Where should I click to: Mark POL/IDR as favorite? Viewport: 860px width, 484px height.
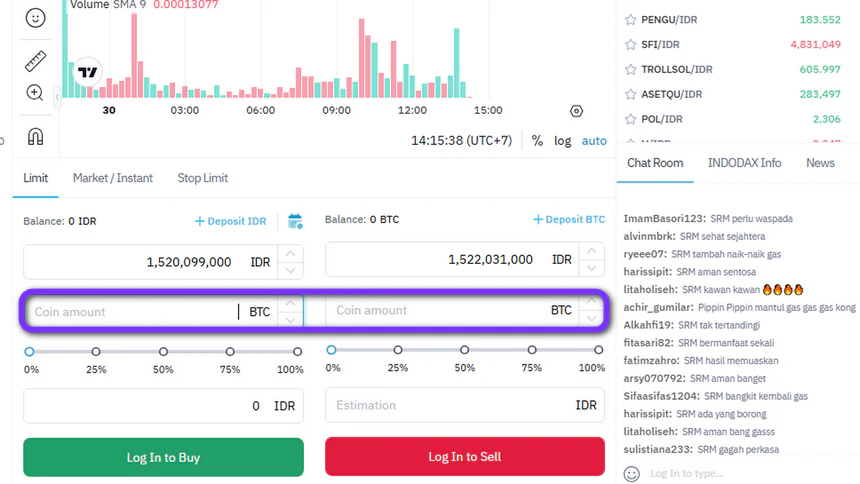pyautogui.click(x=630, y=119)
